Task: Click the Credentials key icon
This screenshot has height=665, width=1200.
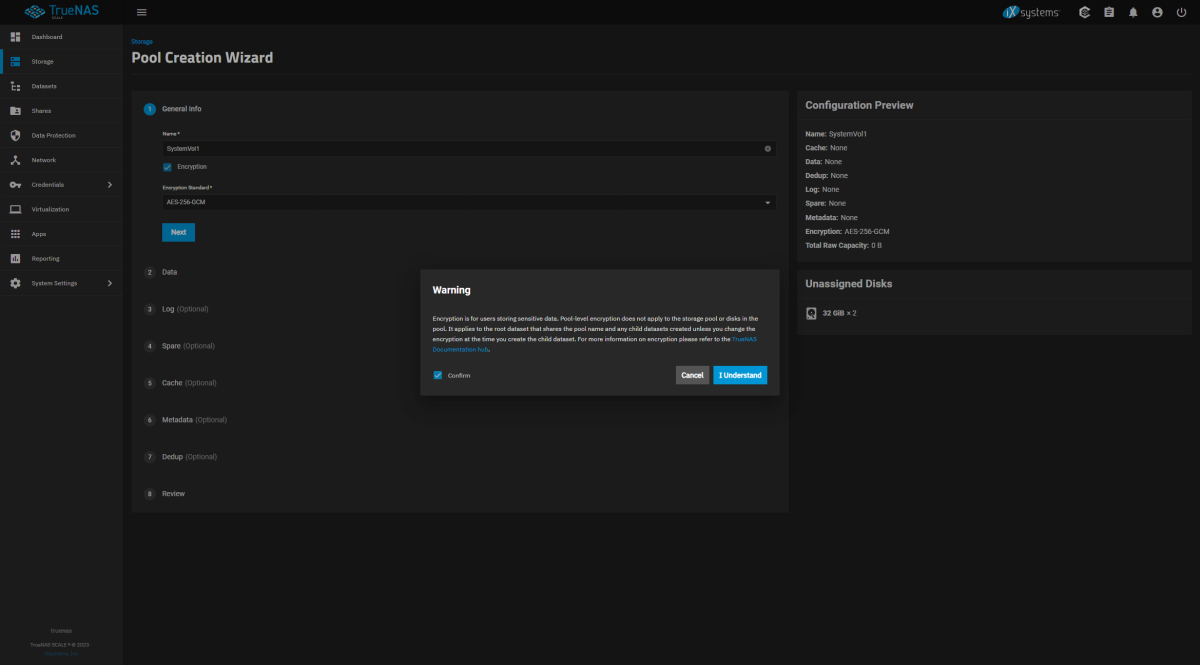Action: click(15, 185)
